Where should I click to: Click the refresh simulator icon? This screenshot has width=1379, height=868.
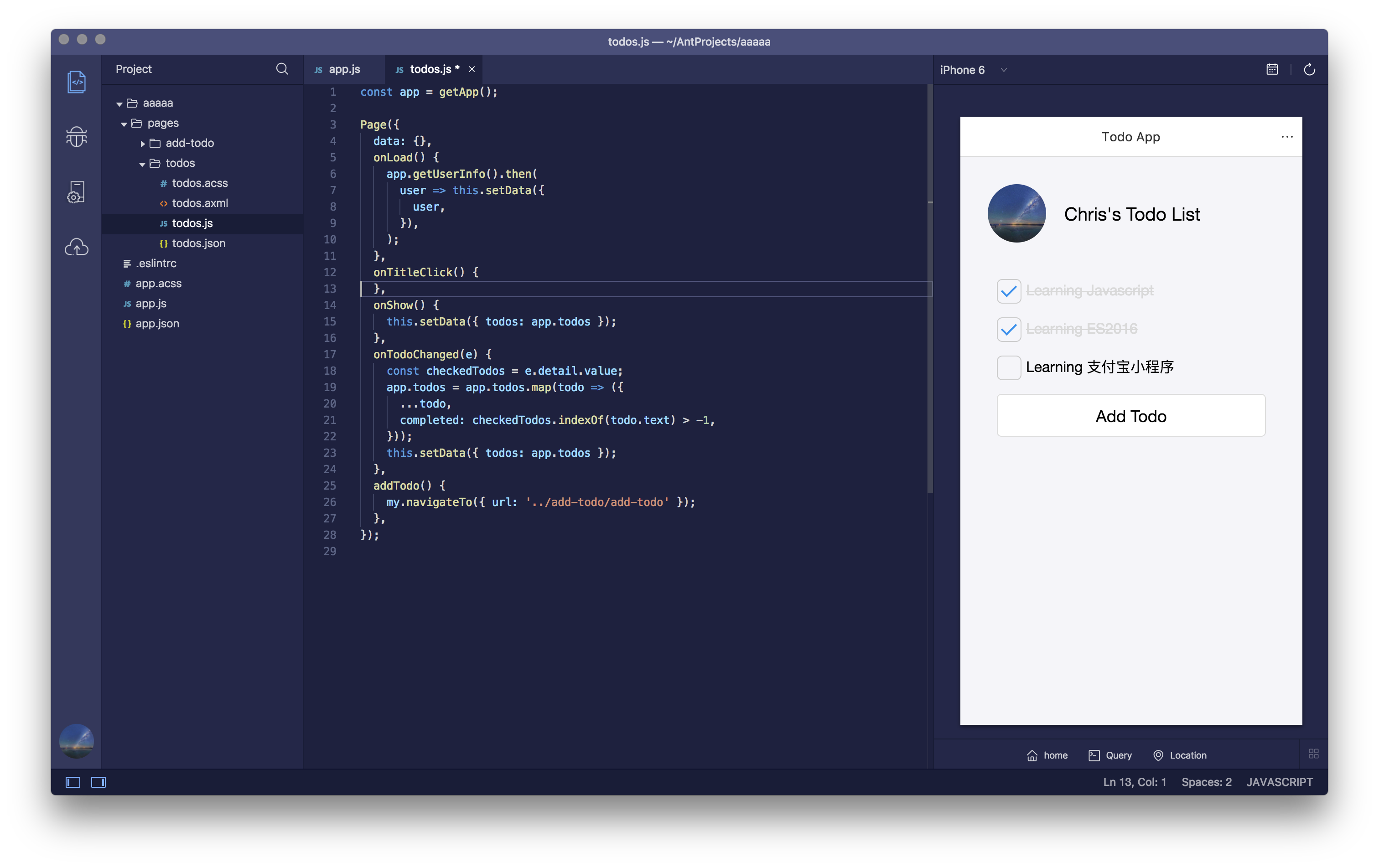pos(1309,70)
